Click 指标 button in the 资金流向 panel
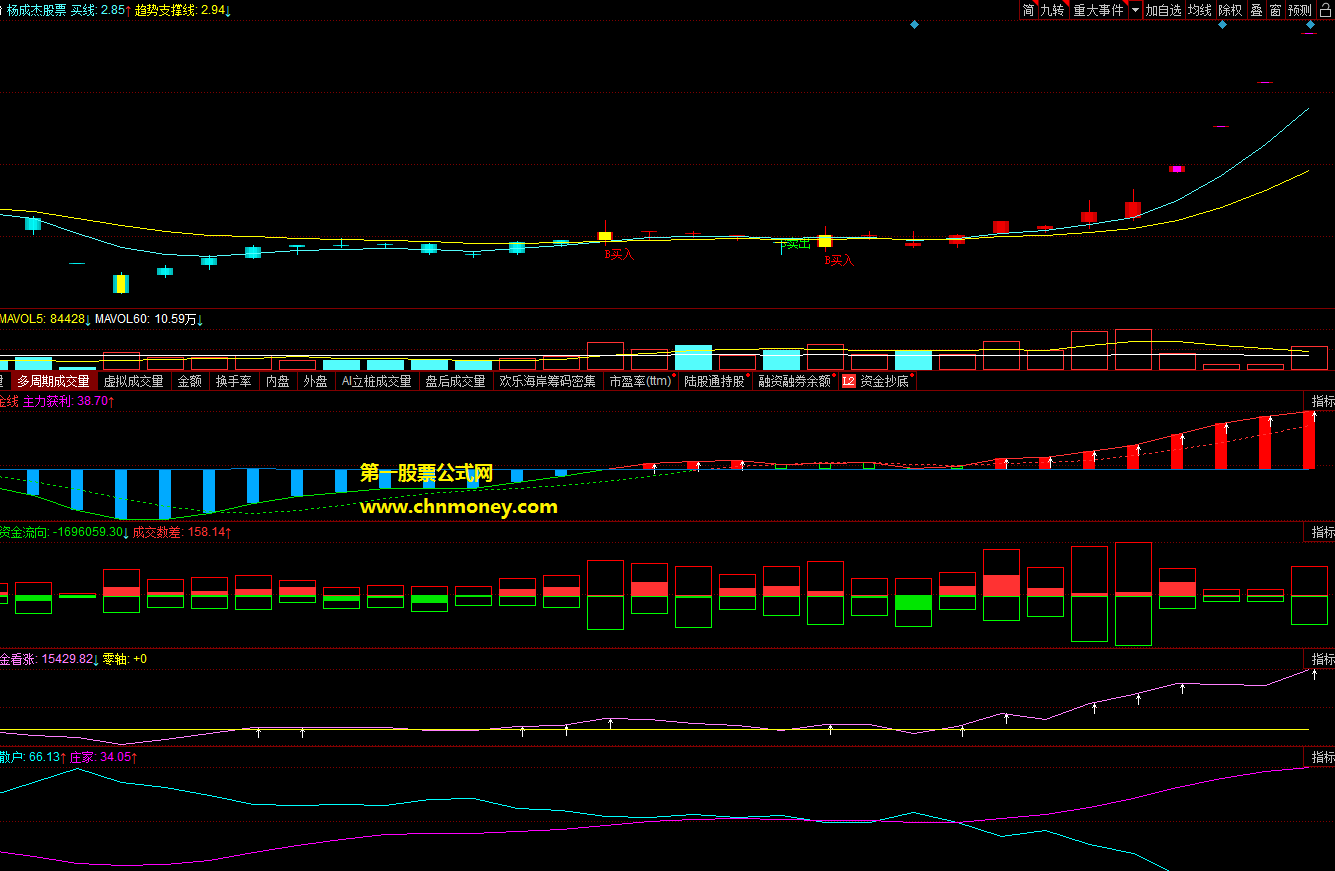 pos(1322,532)
